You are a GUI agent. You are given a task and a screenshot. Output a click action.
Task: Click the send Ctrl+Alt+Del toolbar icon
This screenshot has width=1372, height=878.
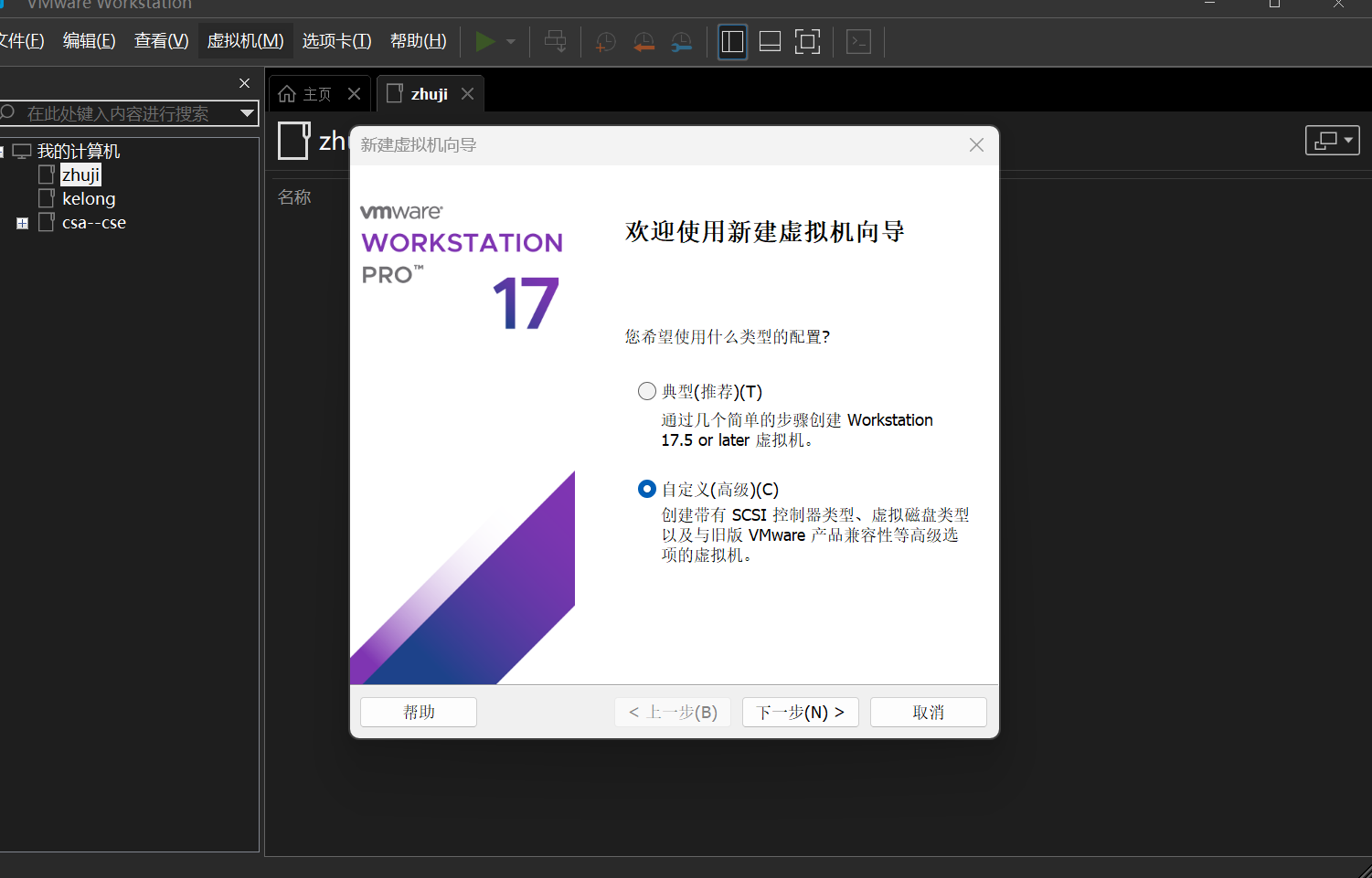coord(556,41)
